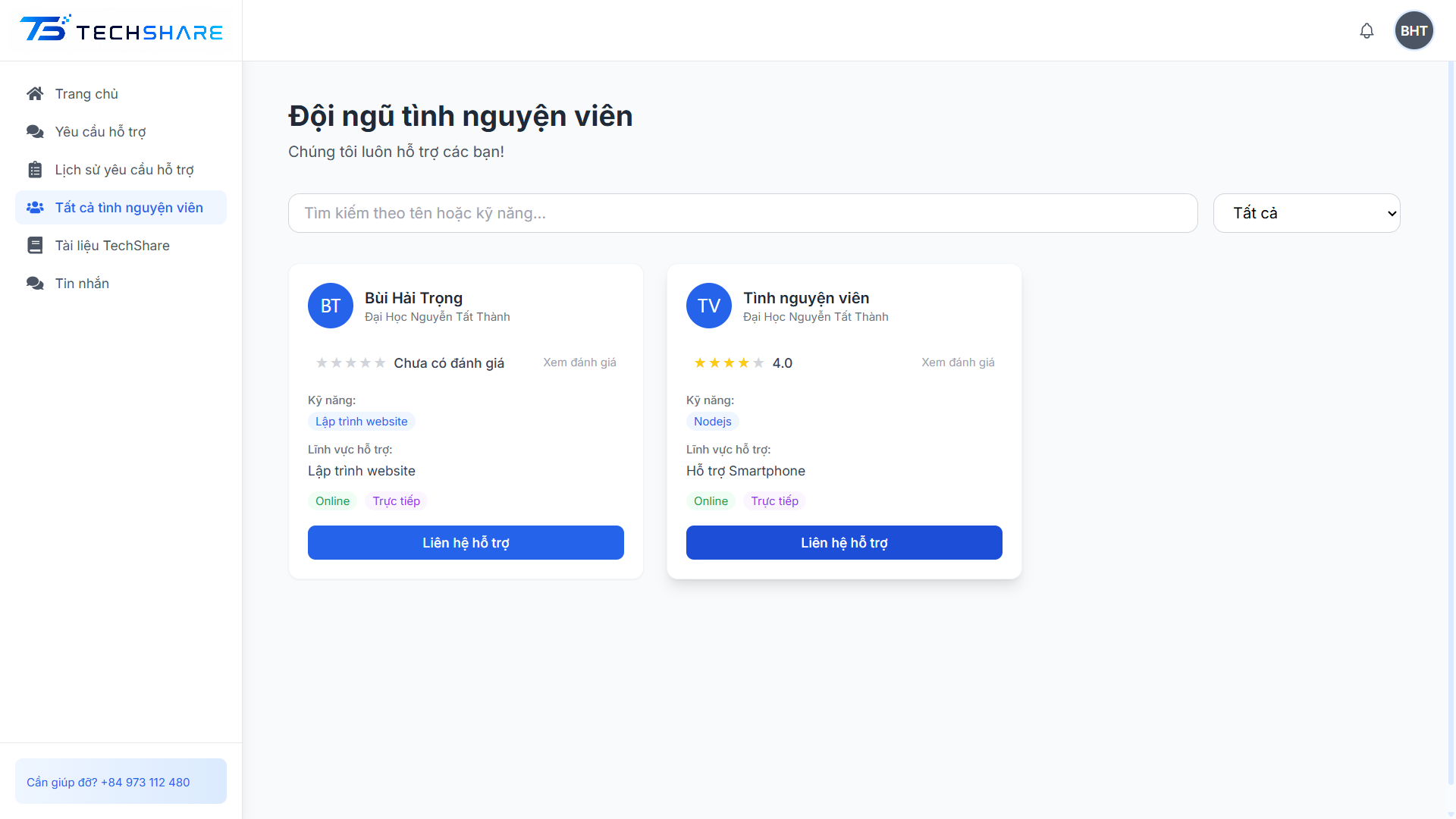Click the Trực tiếp badge on Bùi Hải Trọng card
1456x819 pixels.
[x=396, y=501]
